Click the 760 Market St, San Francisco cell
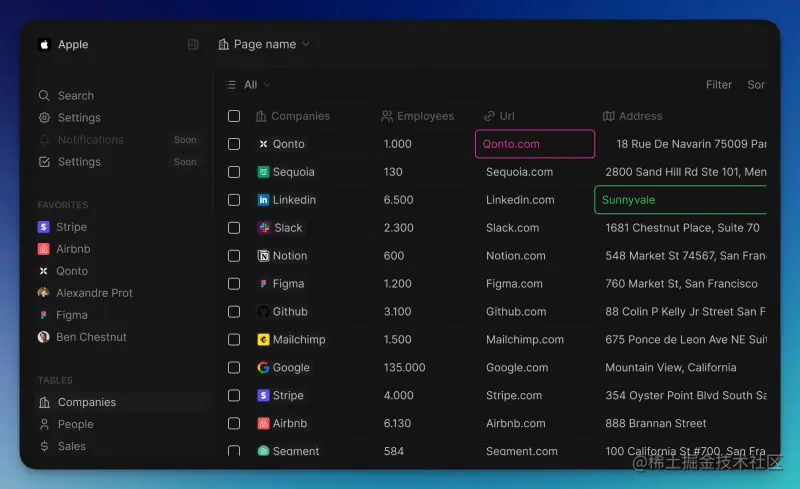Image resolution: width=800 pixels, height=489 pixels. click(681, 283)
